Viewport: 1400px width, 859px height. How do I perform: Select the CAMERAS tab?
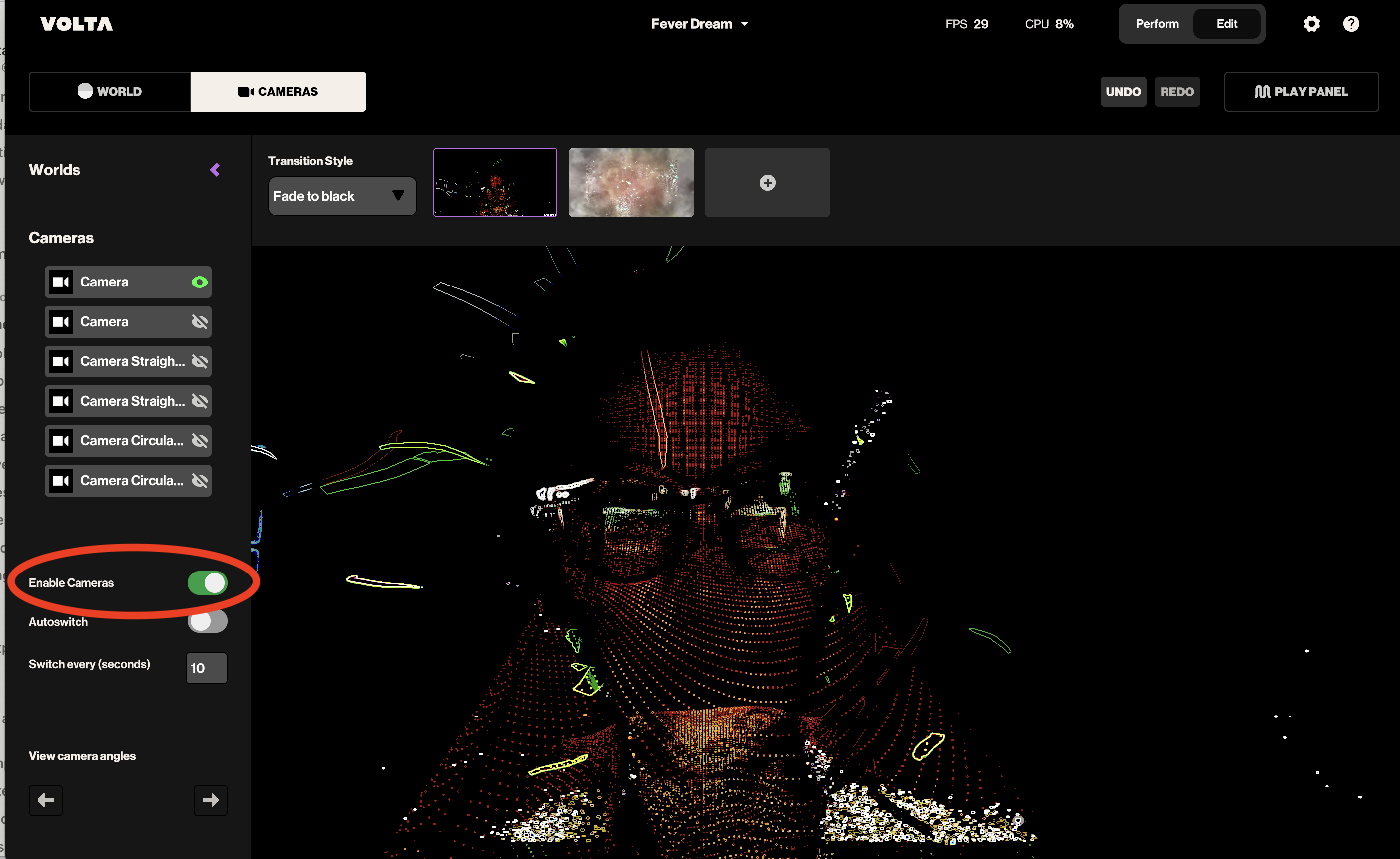pos(278,91)
